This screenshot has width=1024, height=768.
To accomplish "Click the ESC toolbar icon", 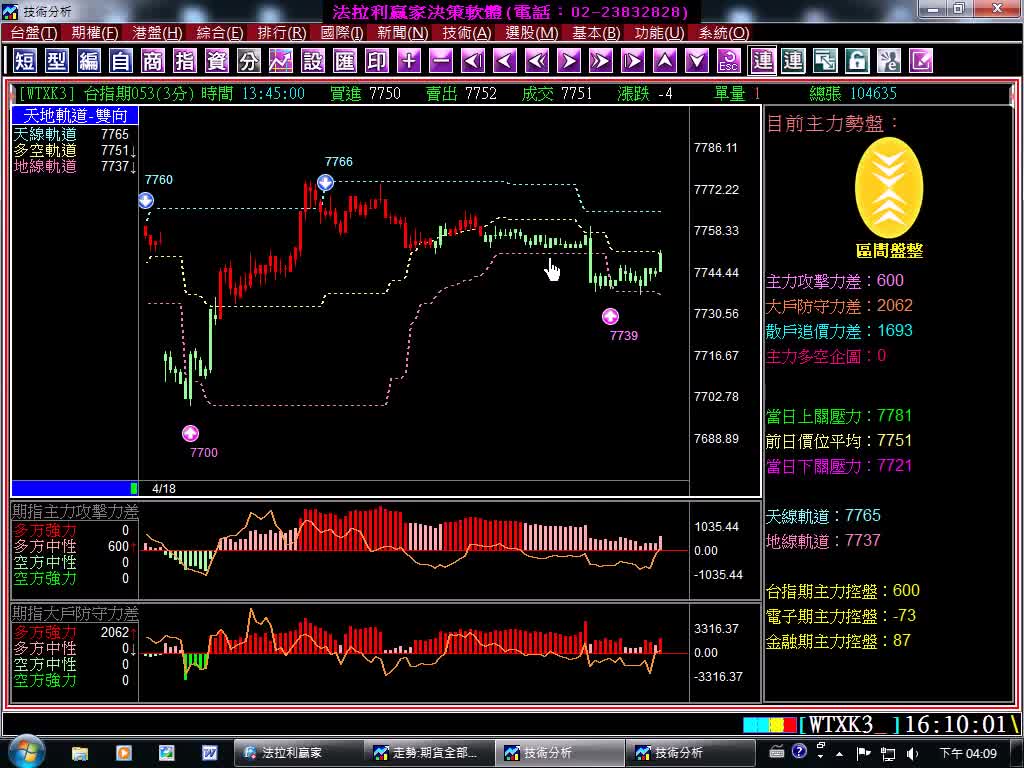I will pyautogui.click(x=729, y=61).
